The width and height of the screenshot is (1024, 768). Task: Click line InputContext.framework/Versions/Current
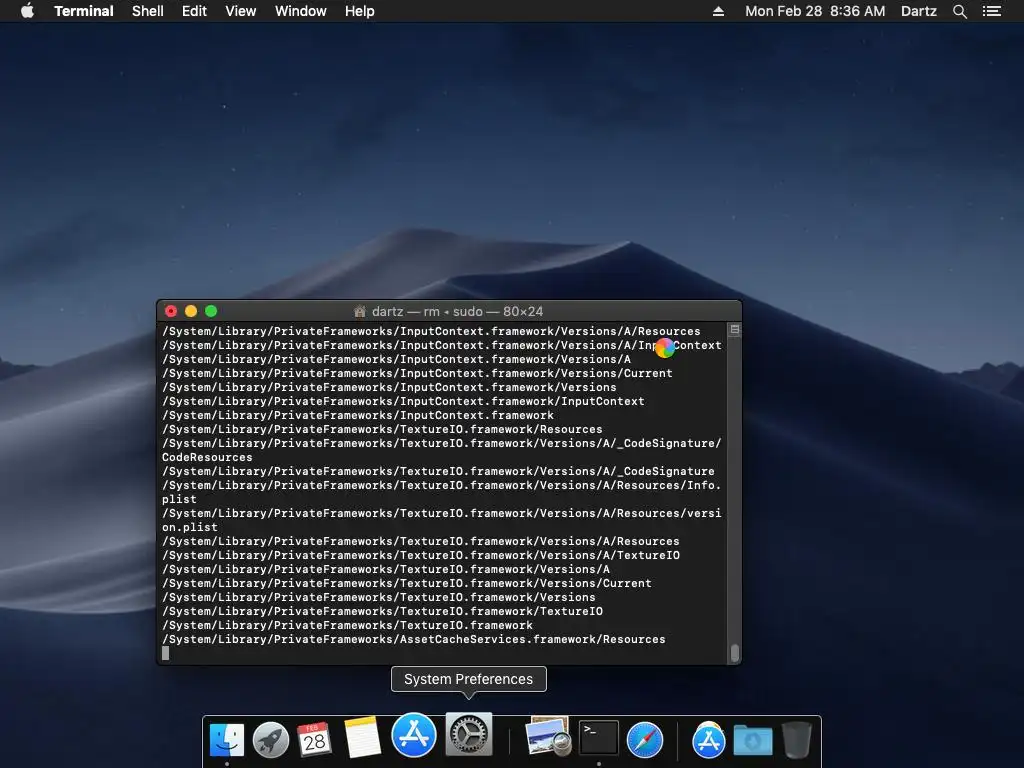(x=417, y=374)
